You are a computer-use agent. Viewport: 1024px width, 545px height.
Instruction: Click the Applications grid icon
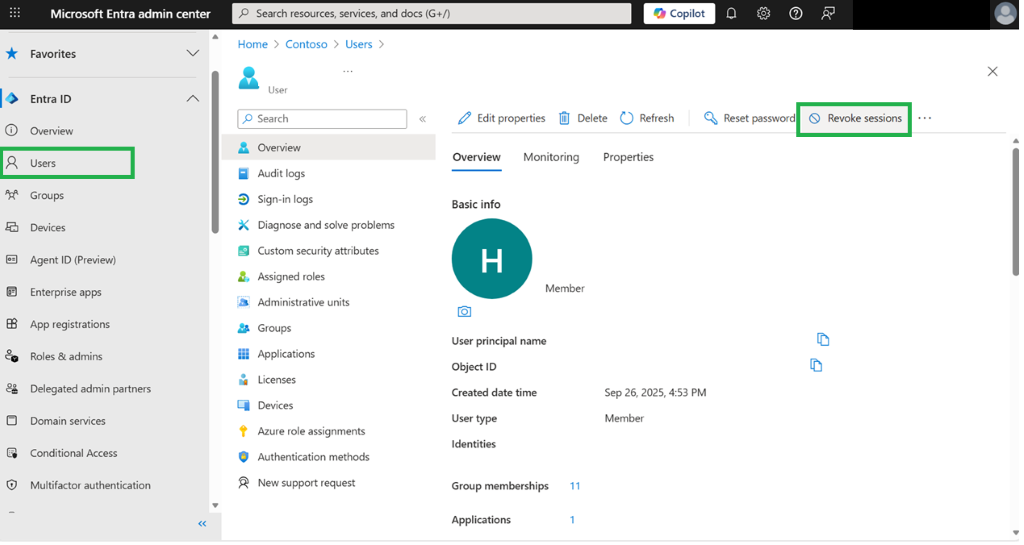pos(244,354)
